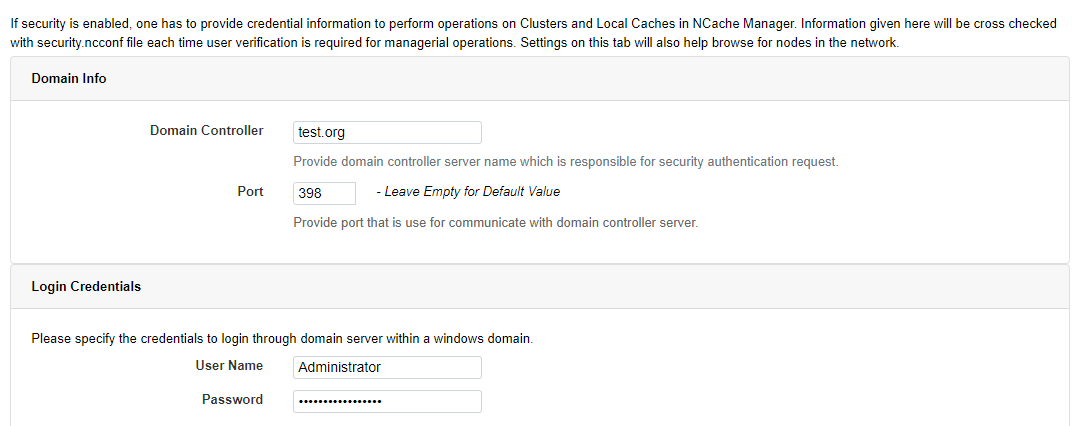Click the Domain Controller input field

[x=387, y=133]
